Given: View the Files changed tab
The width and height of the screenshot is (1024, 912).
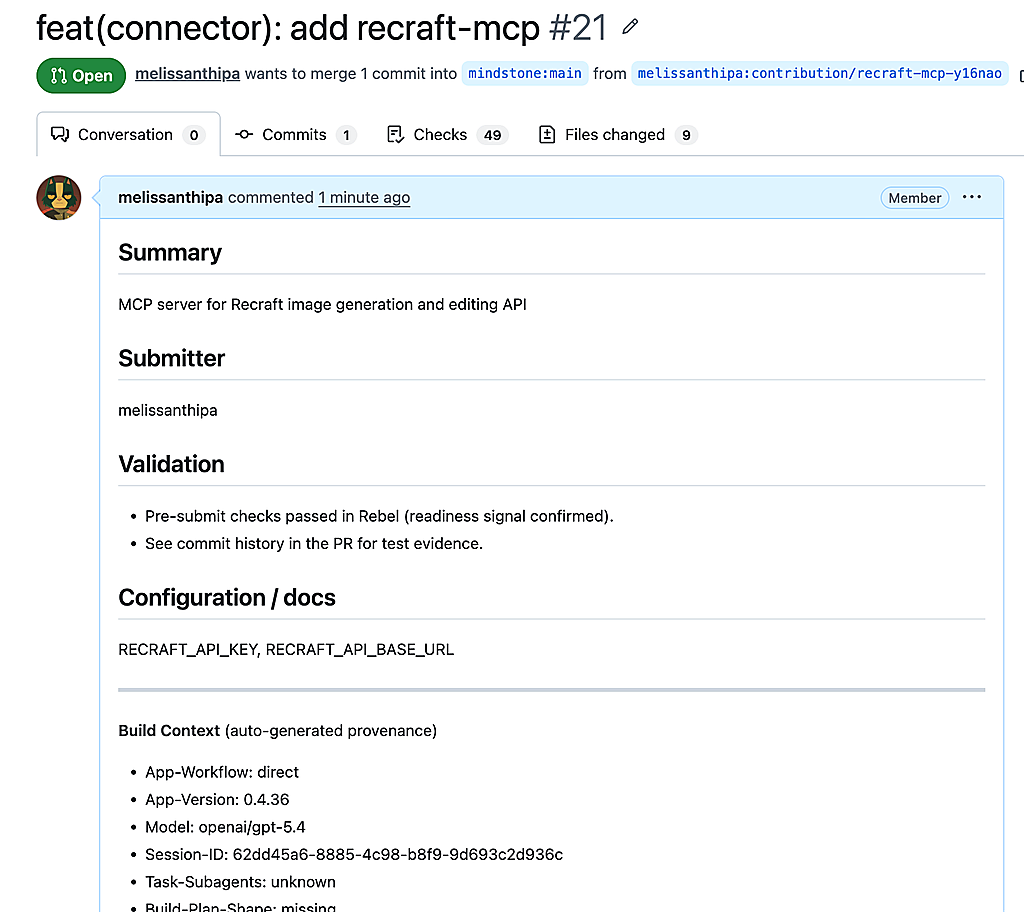Looking at the screenshot, I should (x=617, y=135).
